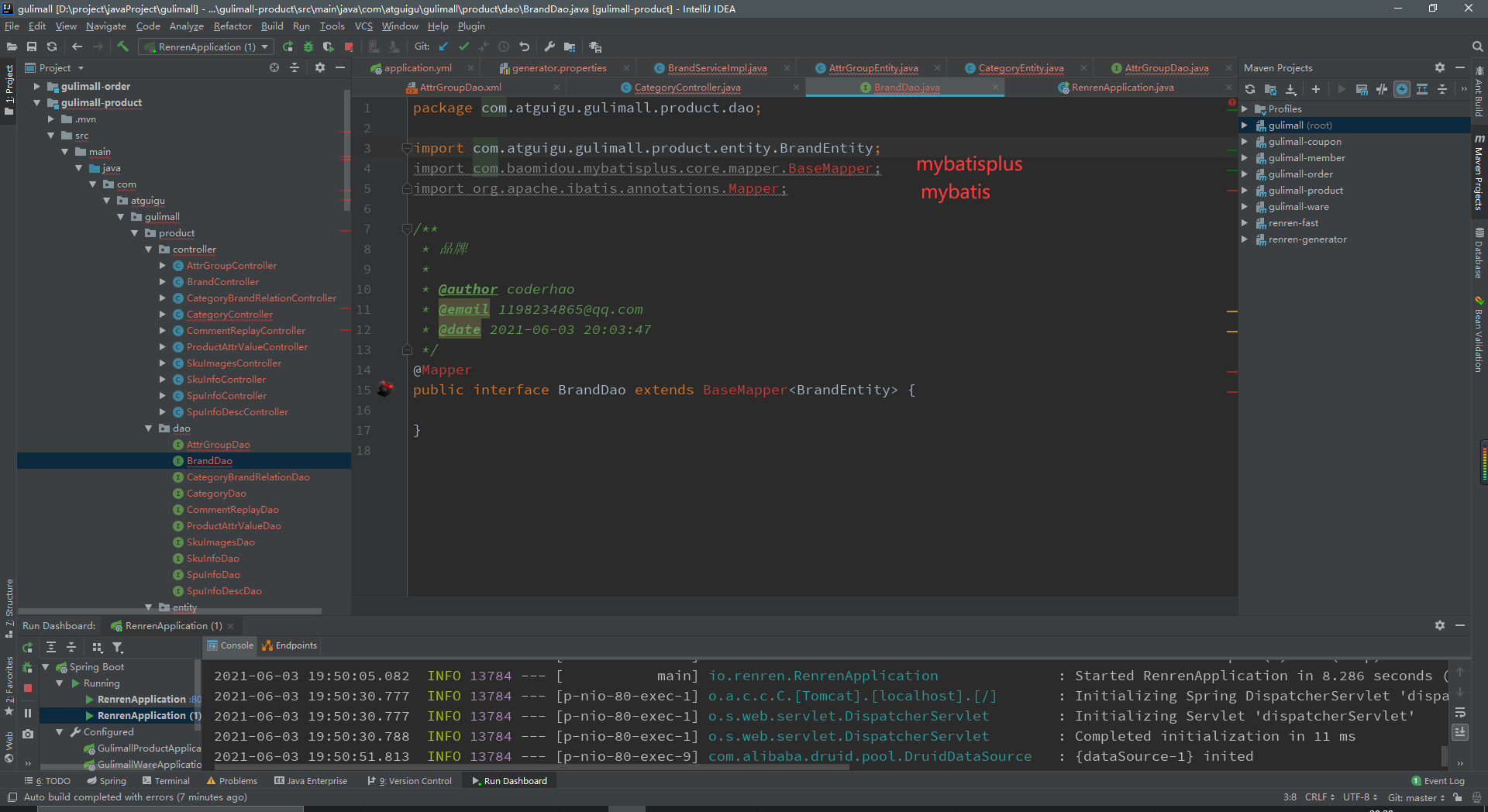Expand gulimall-order module in Project tree
The image size is (1488, 812).
pyautogui.click(x=36, y=87)
